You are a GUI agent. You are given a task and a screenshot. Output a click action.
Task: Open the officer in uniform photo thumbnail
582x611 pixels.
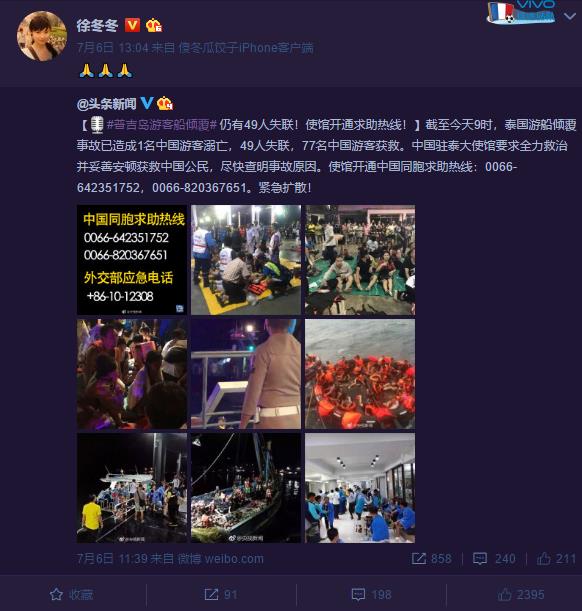click(246, 374)
